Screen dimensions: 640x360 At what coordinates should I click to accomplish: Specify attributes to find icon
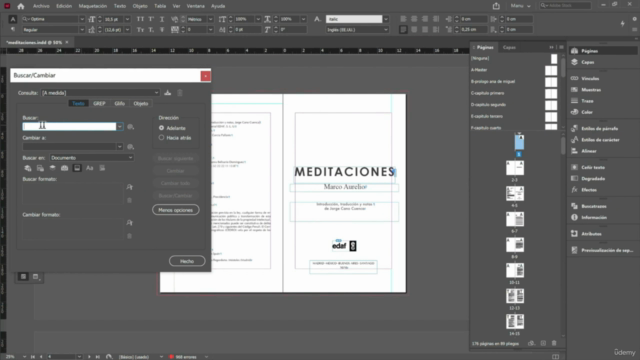pyautogui.click(x=129, y=187)
